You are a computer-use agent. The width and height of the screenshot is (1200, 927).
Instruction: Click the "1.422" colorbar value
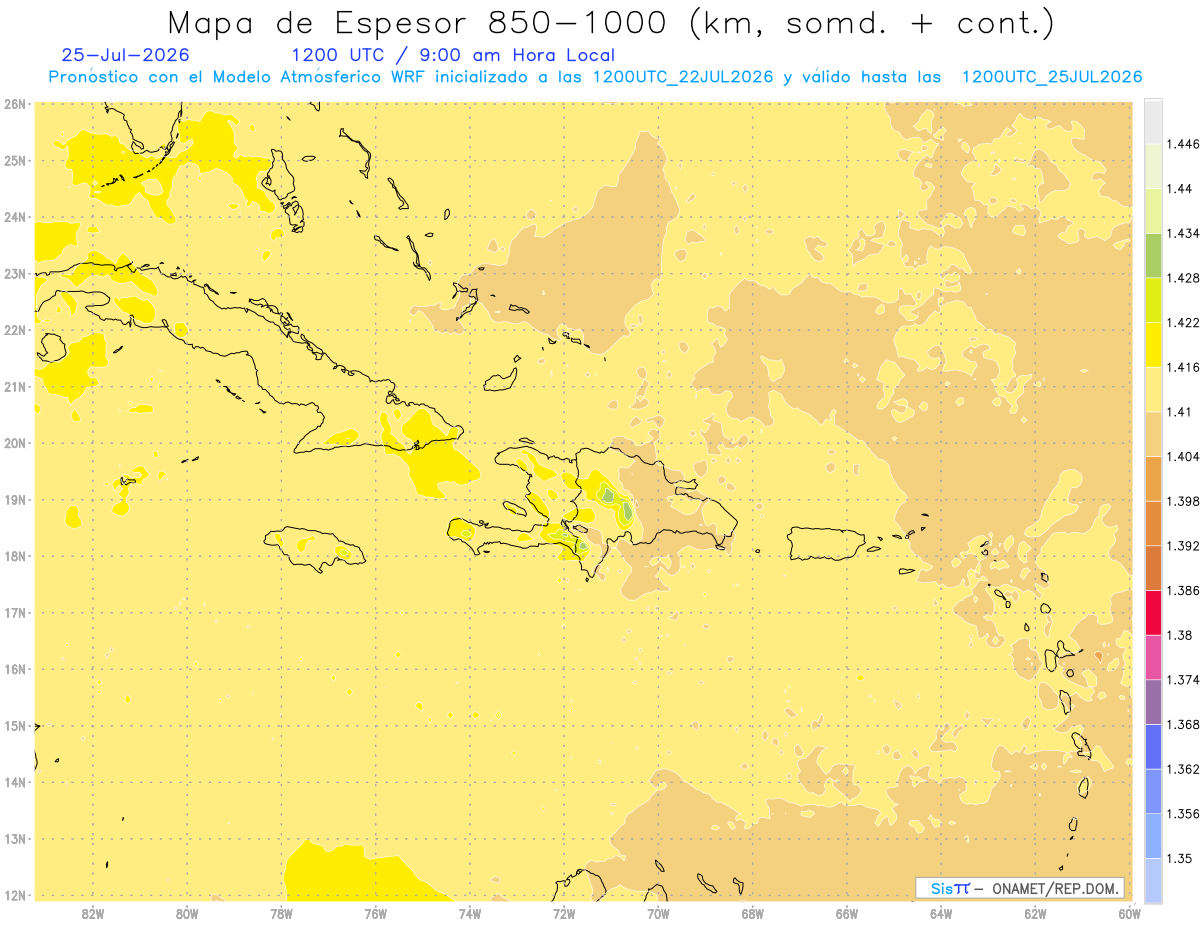pyautogui.click(x=1182, y=322)
